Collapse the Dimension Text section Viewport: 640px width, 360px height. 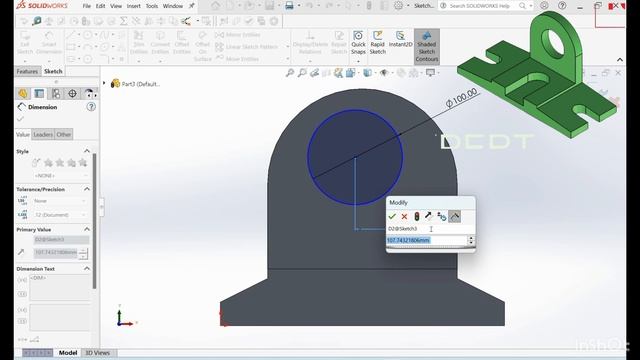(x=87, y=269)
